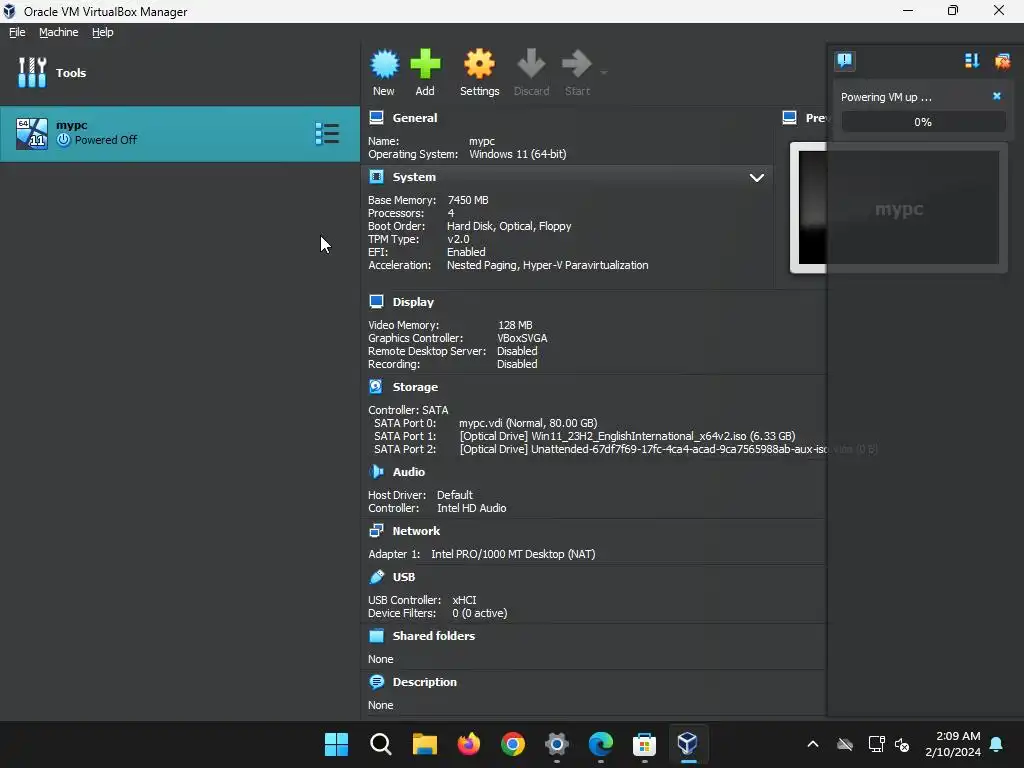The image size is (1024, 768).
Task: Click the Win11_23H2 ISO optical drive entry
Action: click(628, 436)
